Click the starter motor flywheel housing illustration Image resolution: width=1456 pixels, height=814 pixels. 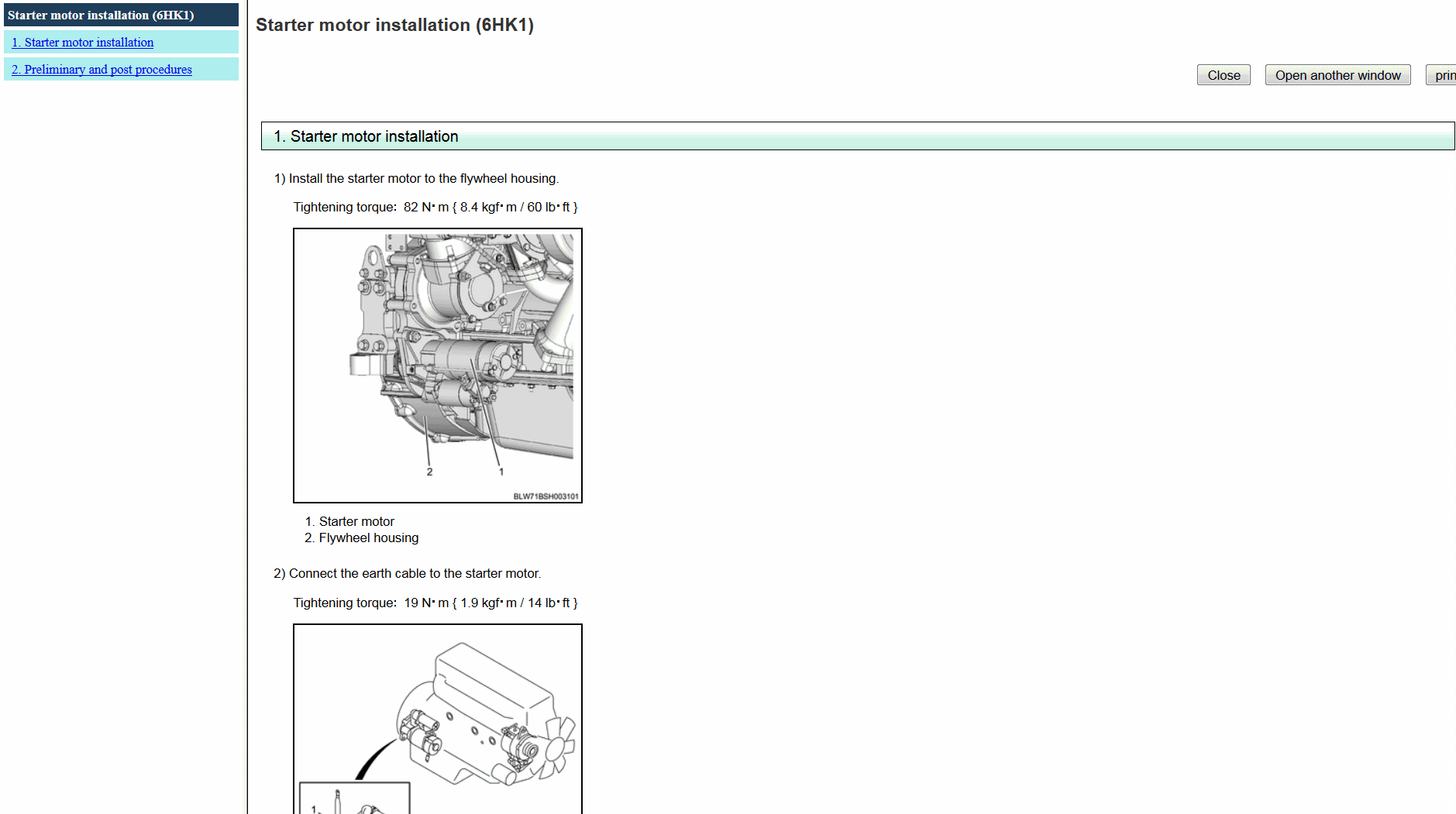point(438,366)
